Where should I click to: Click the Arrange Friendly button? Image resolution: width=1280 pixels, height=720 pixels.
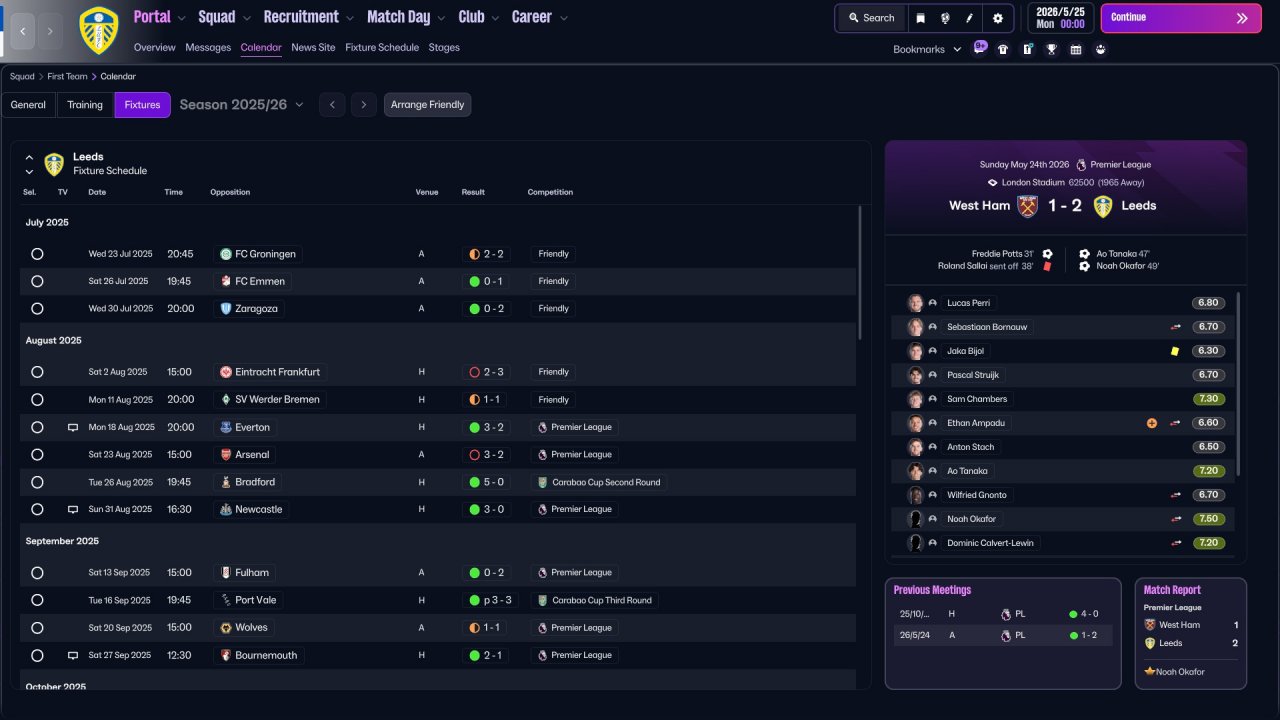point(427,105)
